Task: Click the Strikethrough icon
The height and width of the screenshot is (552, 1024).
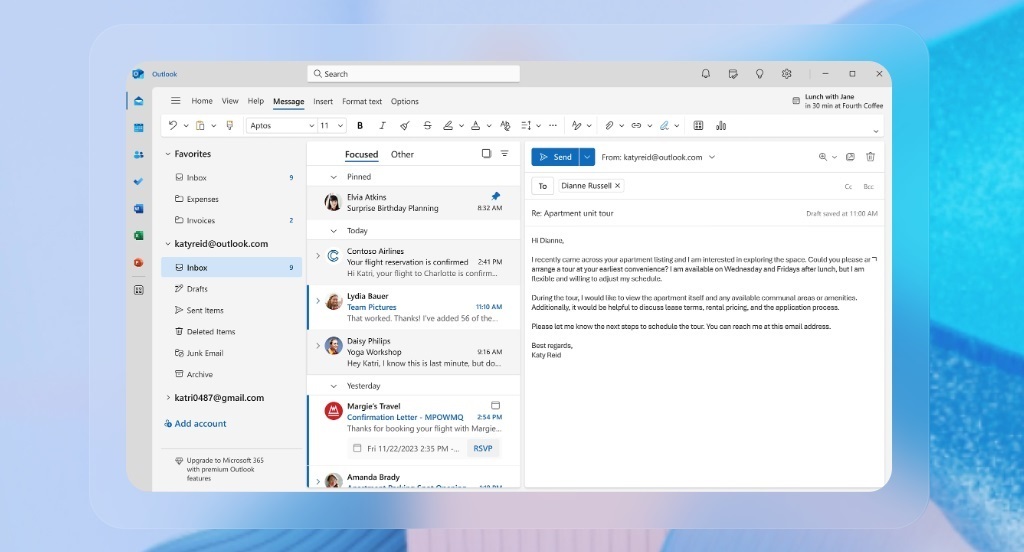Action: [x=428, y=126]
